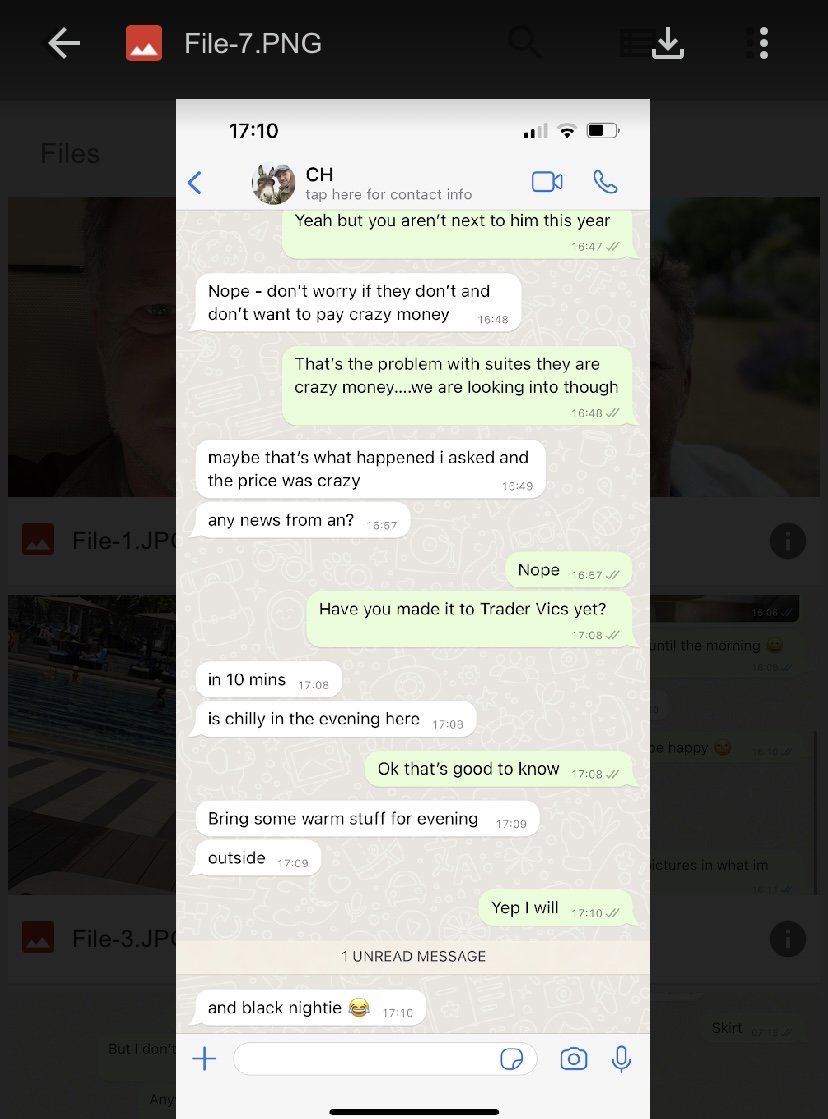Go back using the top-left arrow
Screen dimensions: 828x1119
tap(64, 44)
